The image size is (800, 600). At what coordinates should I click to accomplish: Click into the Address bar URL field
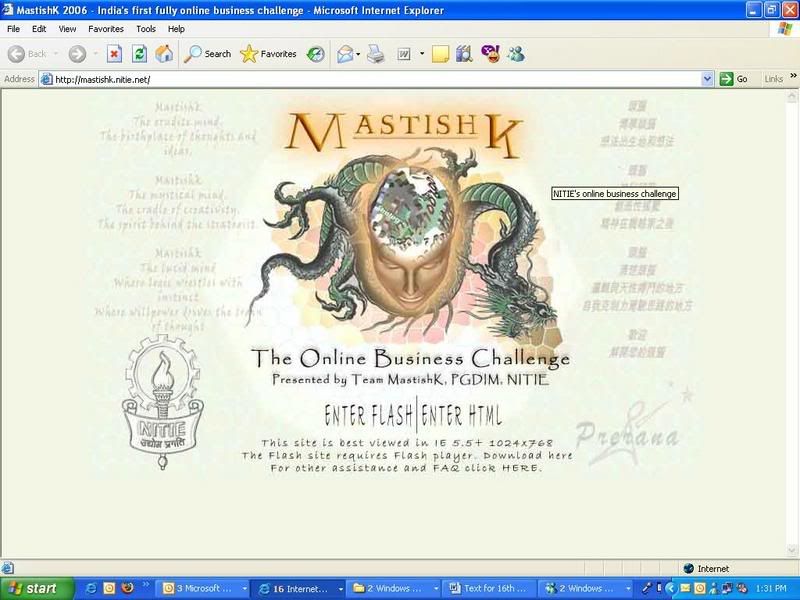click(x=378, y=79)
